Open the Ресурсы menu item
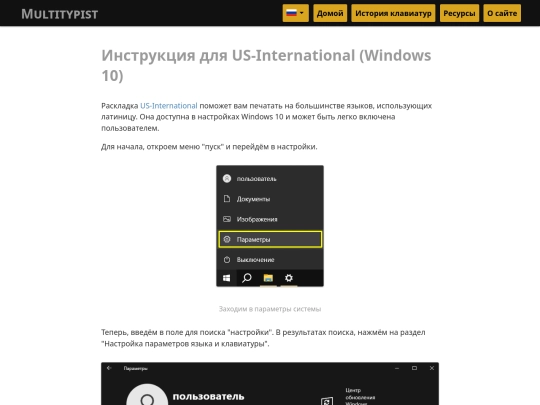This screenshot has height=405, width=540. coord(459,13)
